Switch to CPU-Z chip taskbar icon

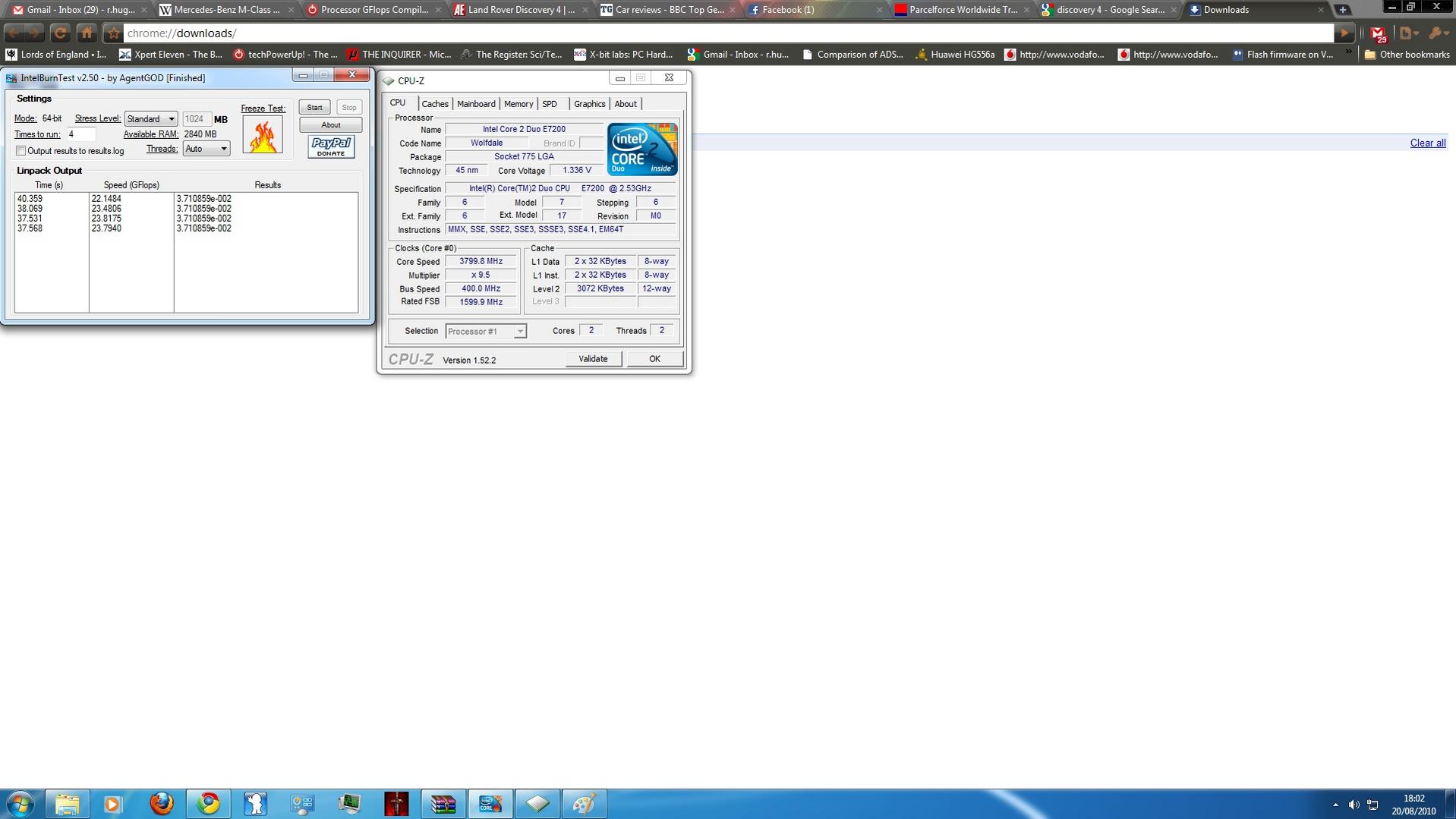pos(537,804)
